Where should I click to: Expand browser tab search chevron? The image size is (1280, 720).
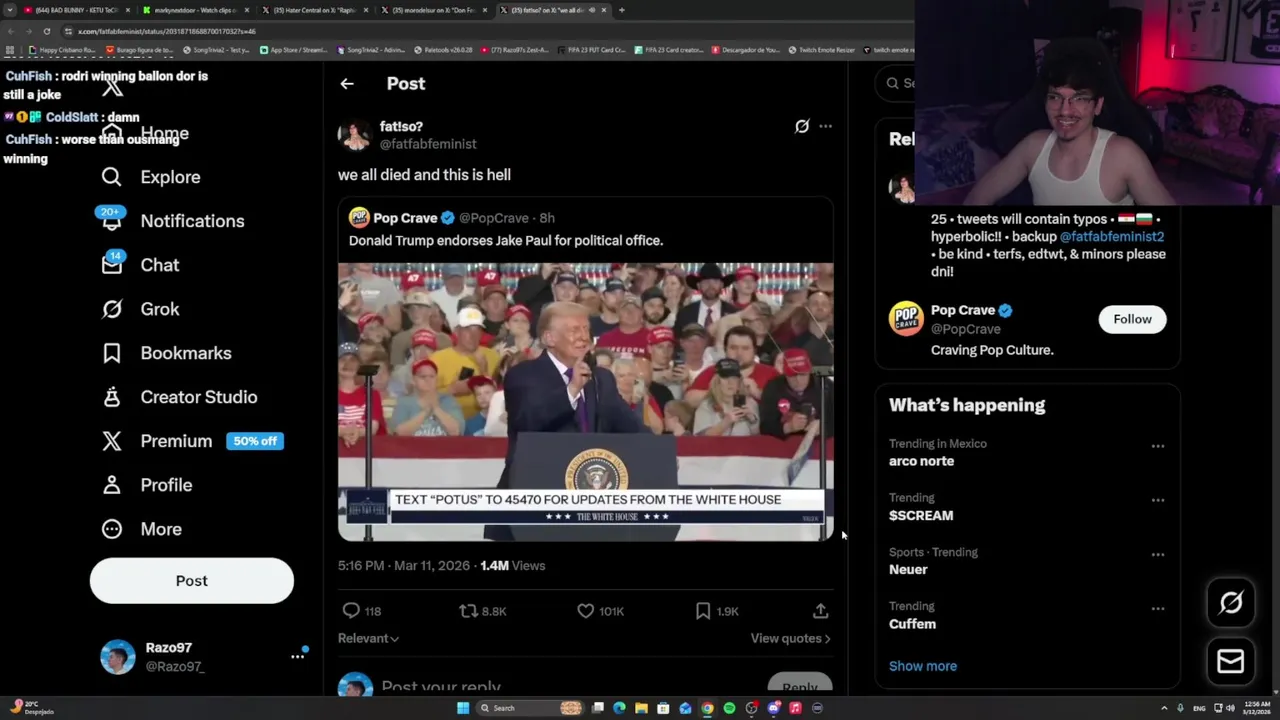coord(10,10)
